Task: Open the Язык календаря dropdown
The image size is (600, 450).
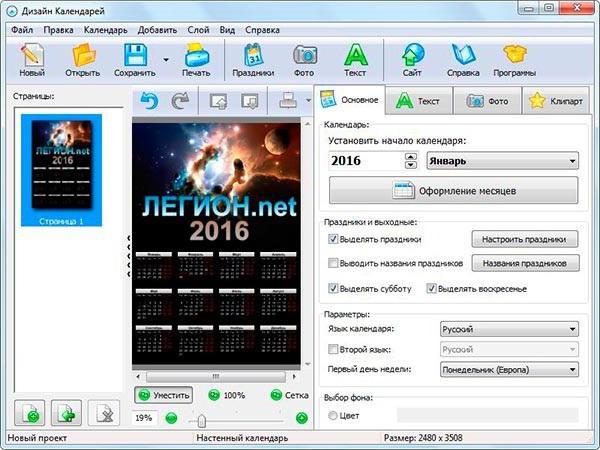Action: [x=509, y=329]
